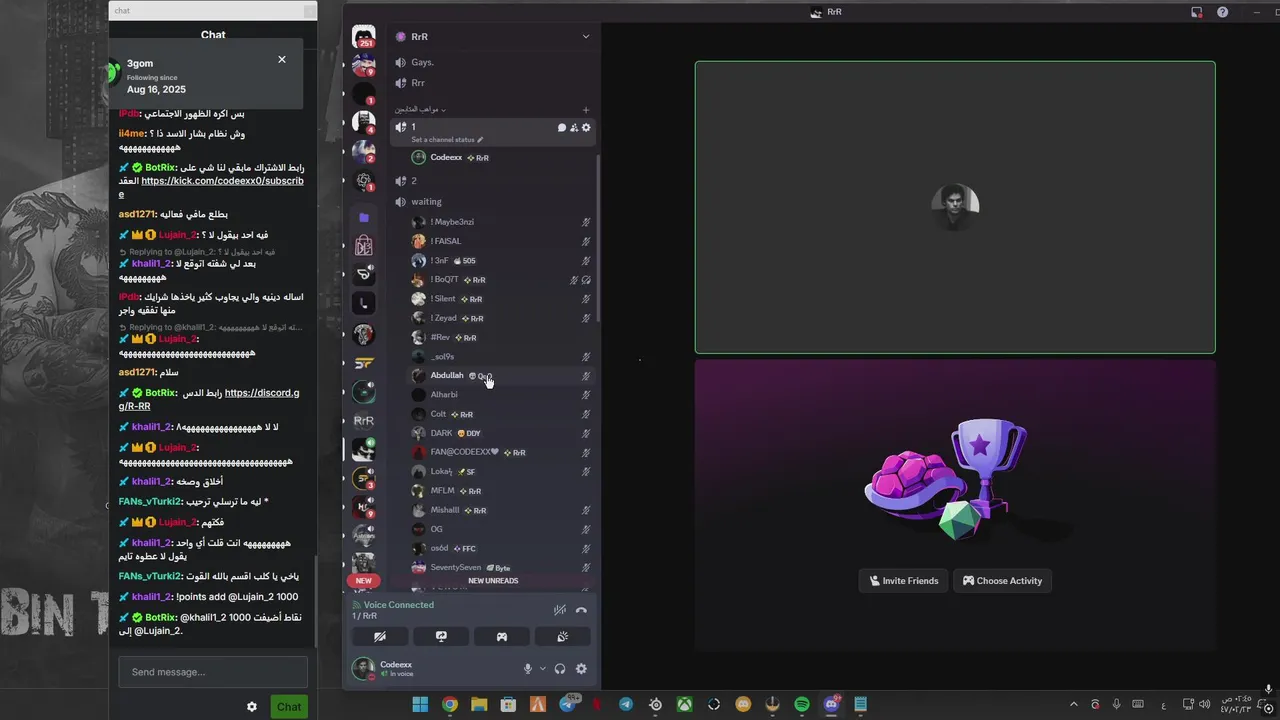Start an activity with game controller button

pos(502,636)
